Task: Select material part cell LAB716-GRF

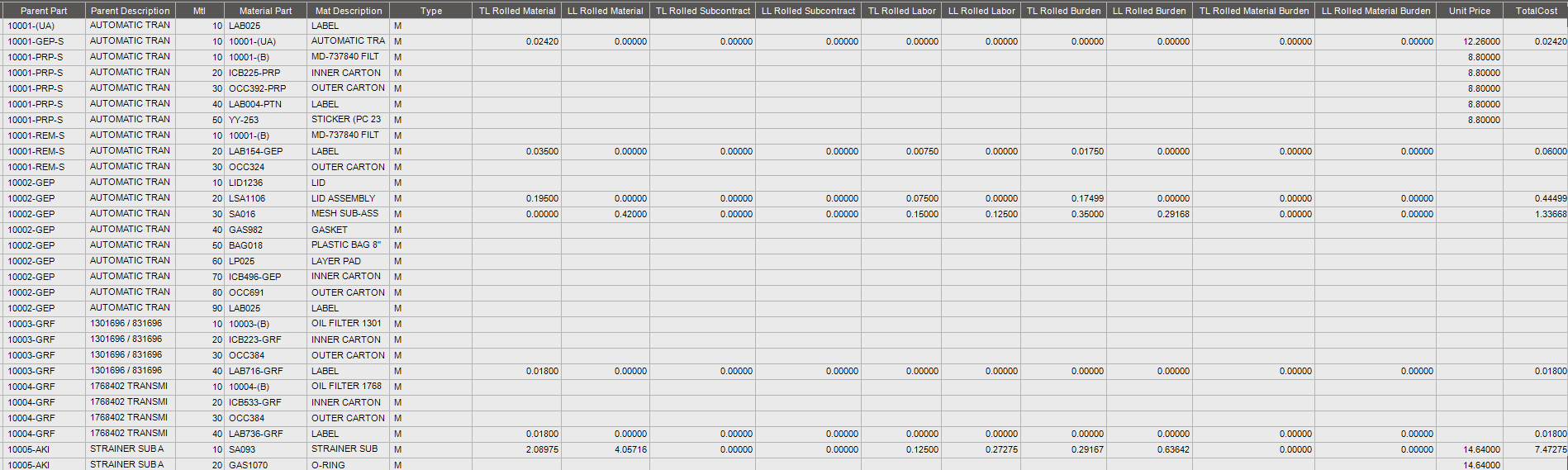Action: coord(265,371)
